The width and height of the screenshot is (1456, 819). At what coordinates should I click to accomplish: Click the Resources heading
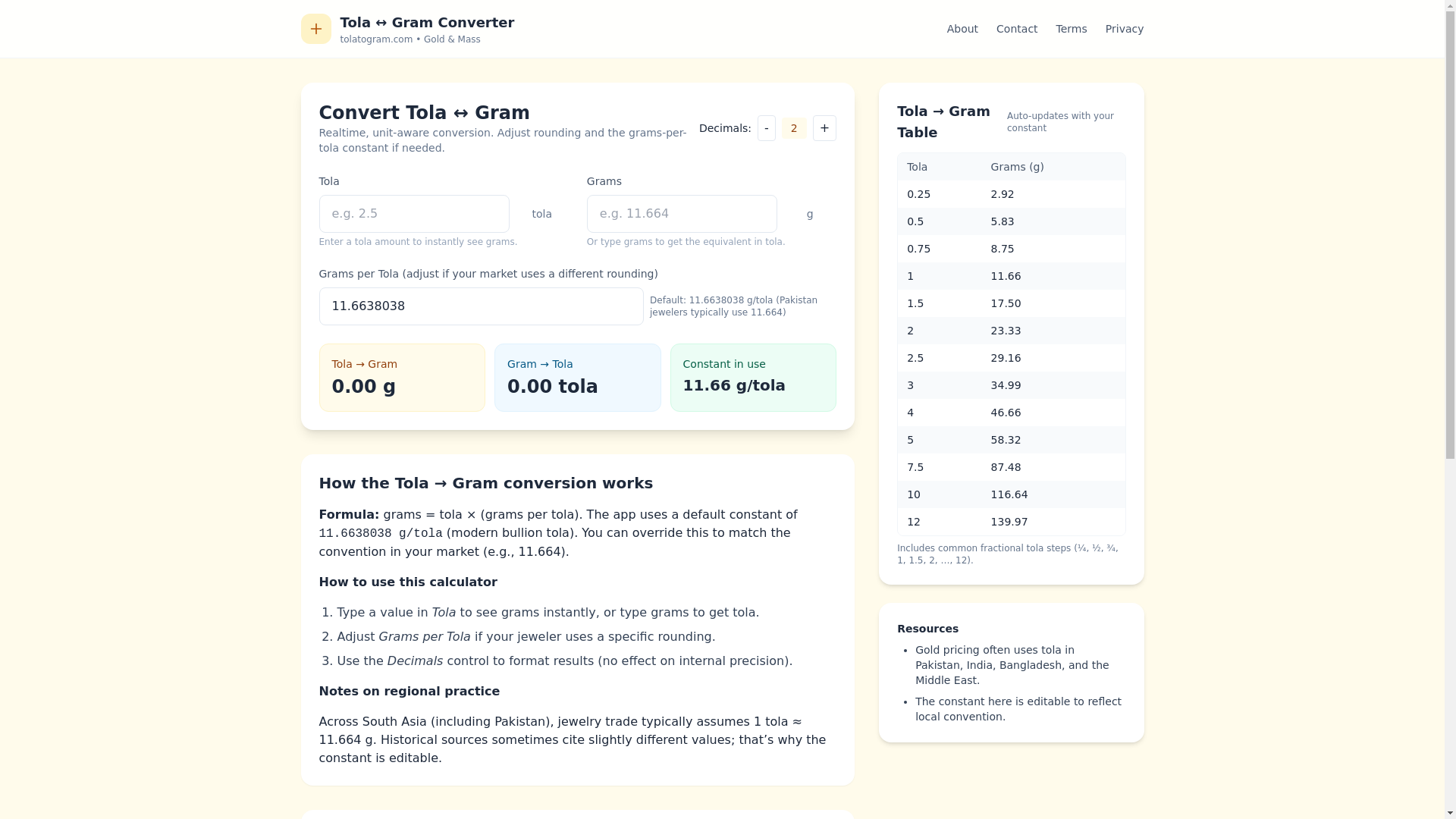927,629
